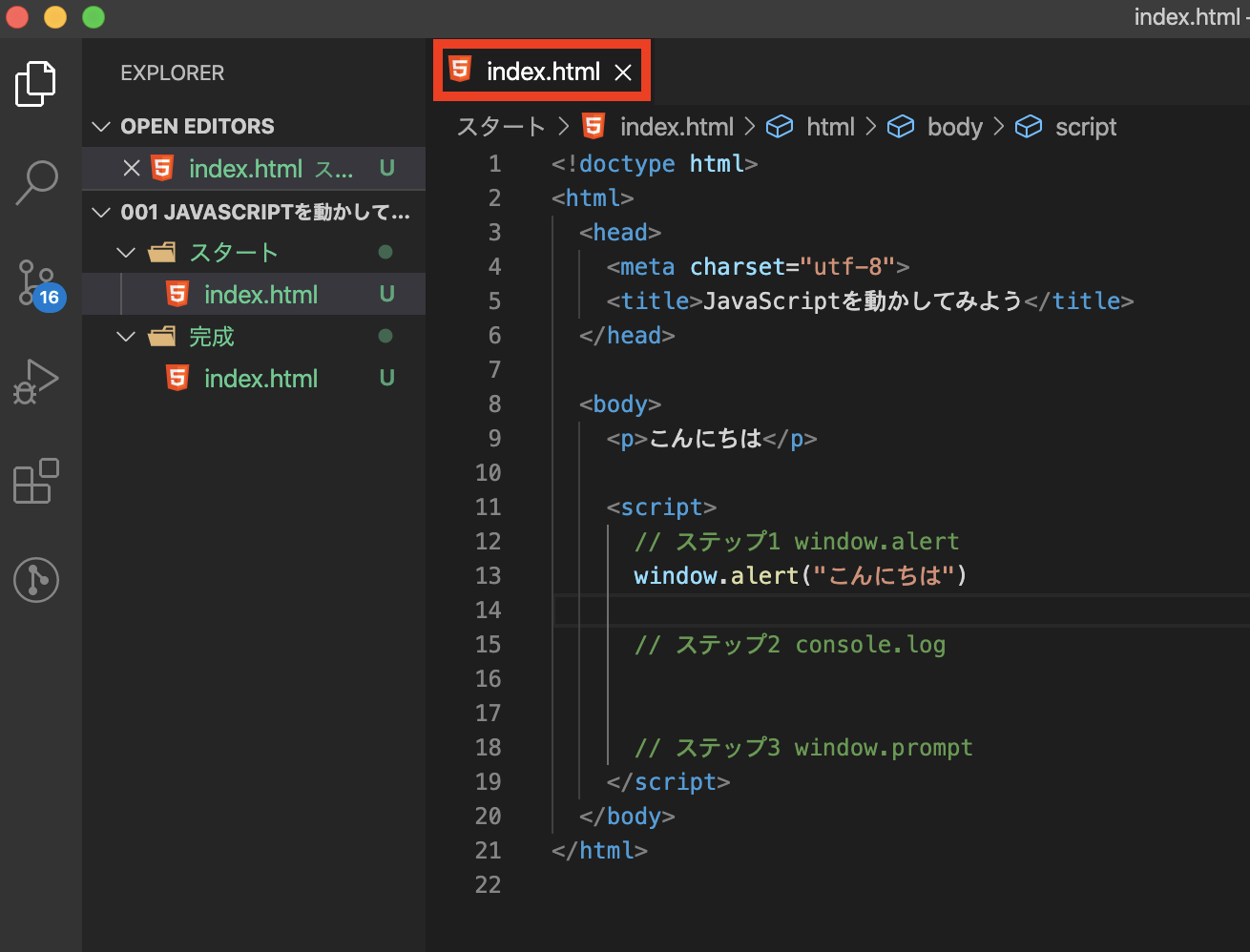Open the Git Graph icon in activity bar

(36, 580)
